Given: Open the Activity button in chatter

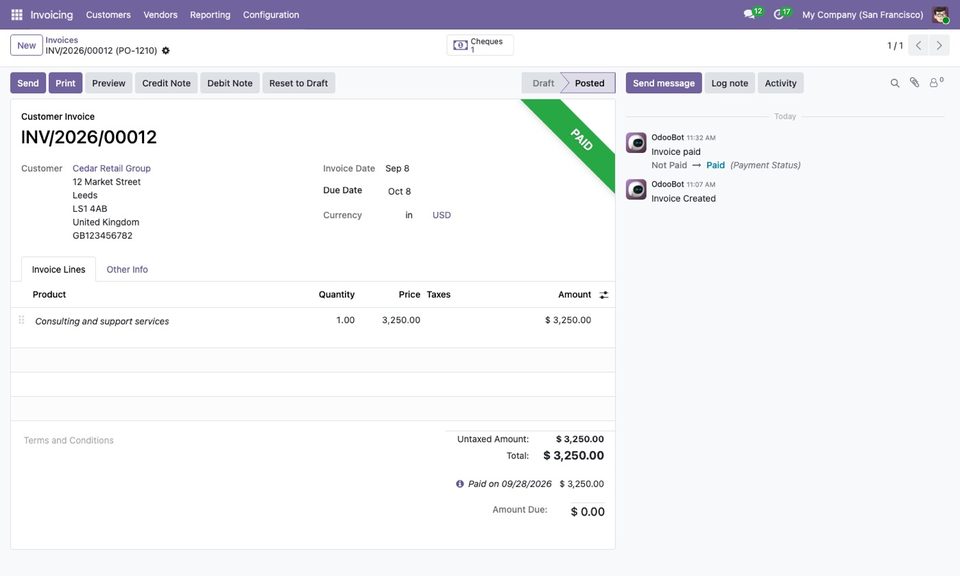Looking at the screenshot, I should click(781, 83).
